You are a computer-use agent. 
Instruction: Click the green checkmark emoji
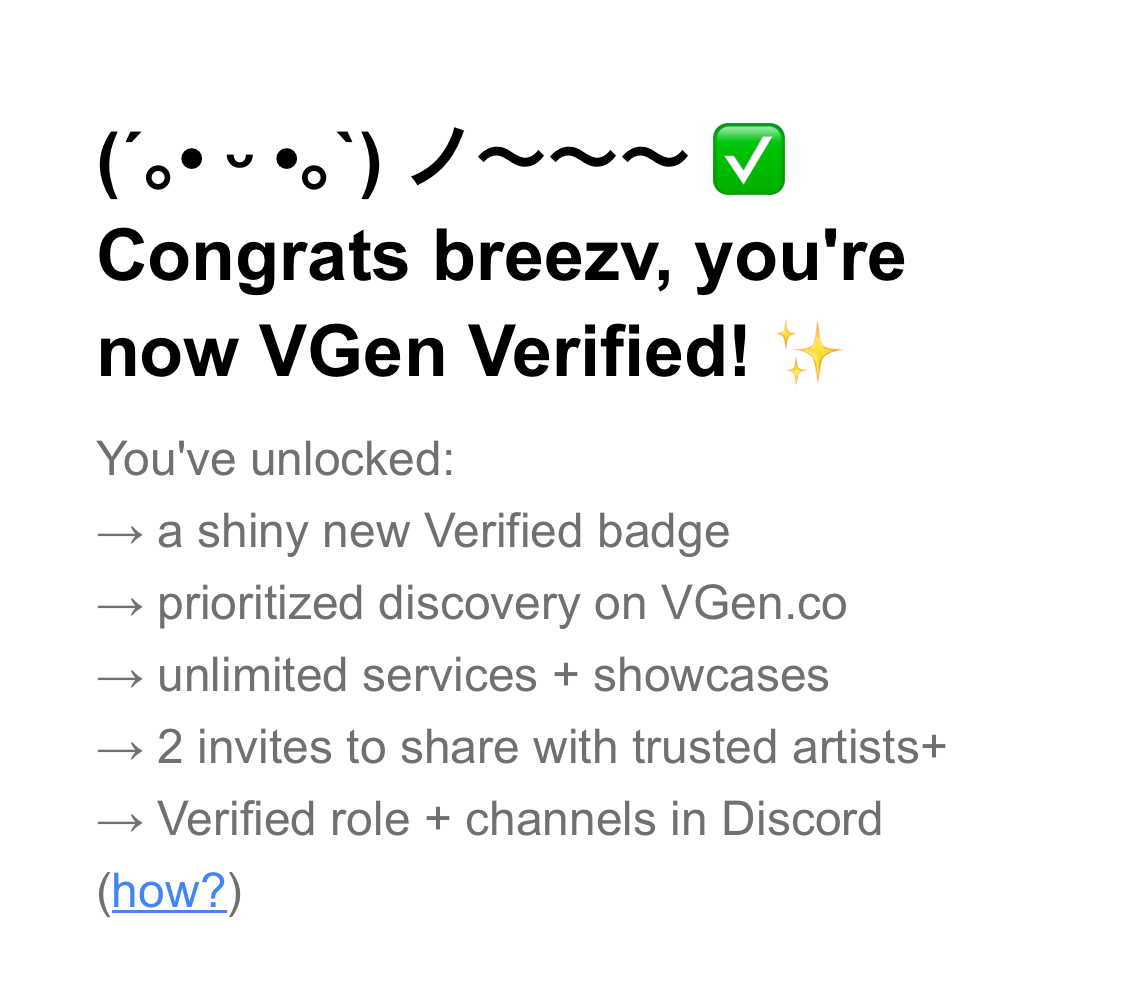(747, 160)
